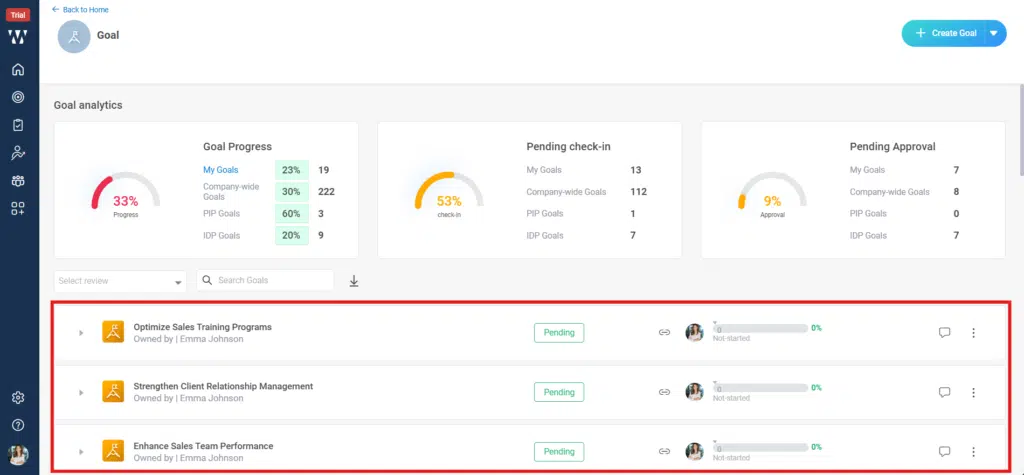Click owner avatar on Strengthen Client Relationship row
The image size is (1024, 475).
tap(694, 392)
